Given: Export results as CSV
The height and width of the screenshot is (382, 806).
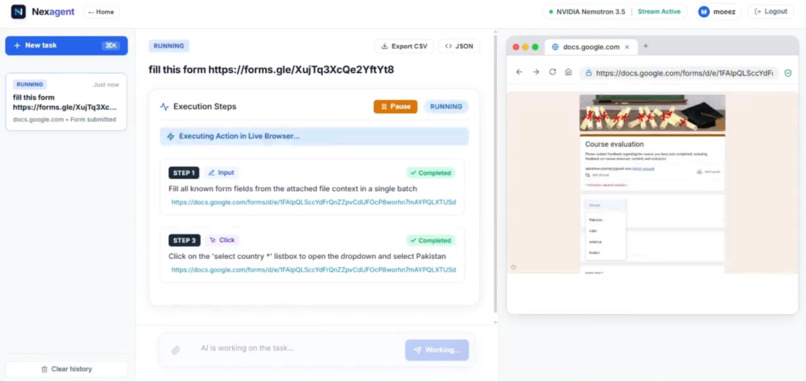Looking at the screenshot, I should coord(404,46).
